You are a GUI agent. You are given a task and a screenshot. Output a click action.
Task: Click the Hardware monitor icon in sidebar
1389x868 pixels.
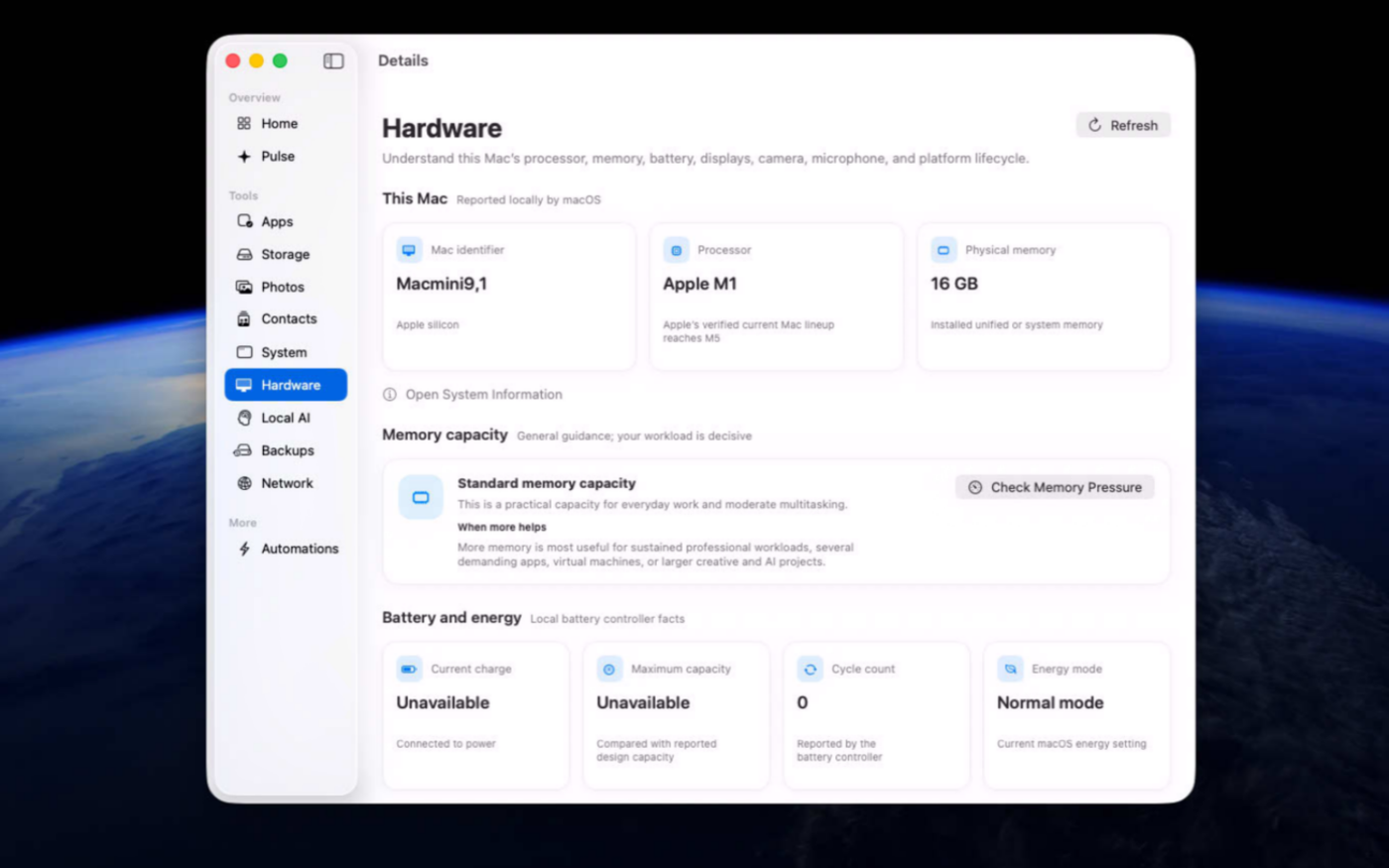coord(244,385)
